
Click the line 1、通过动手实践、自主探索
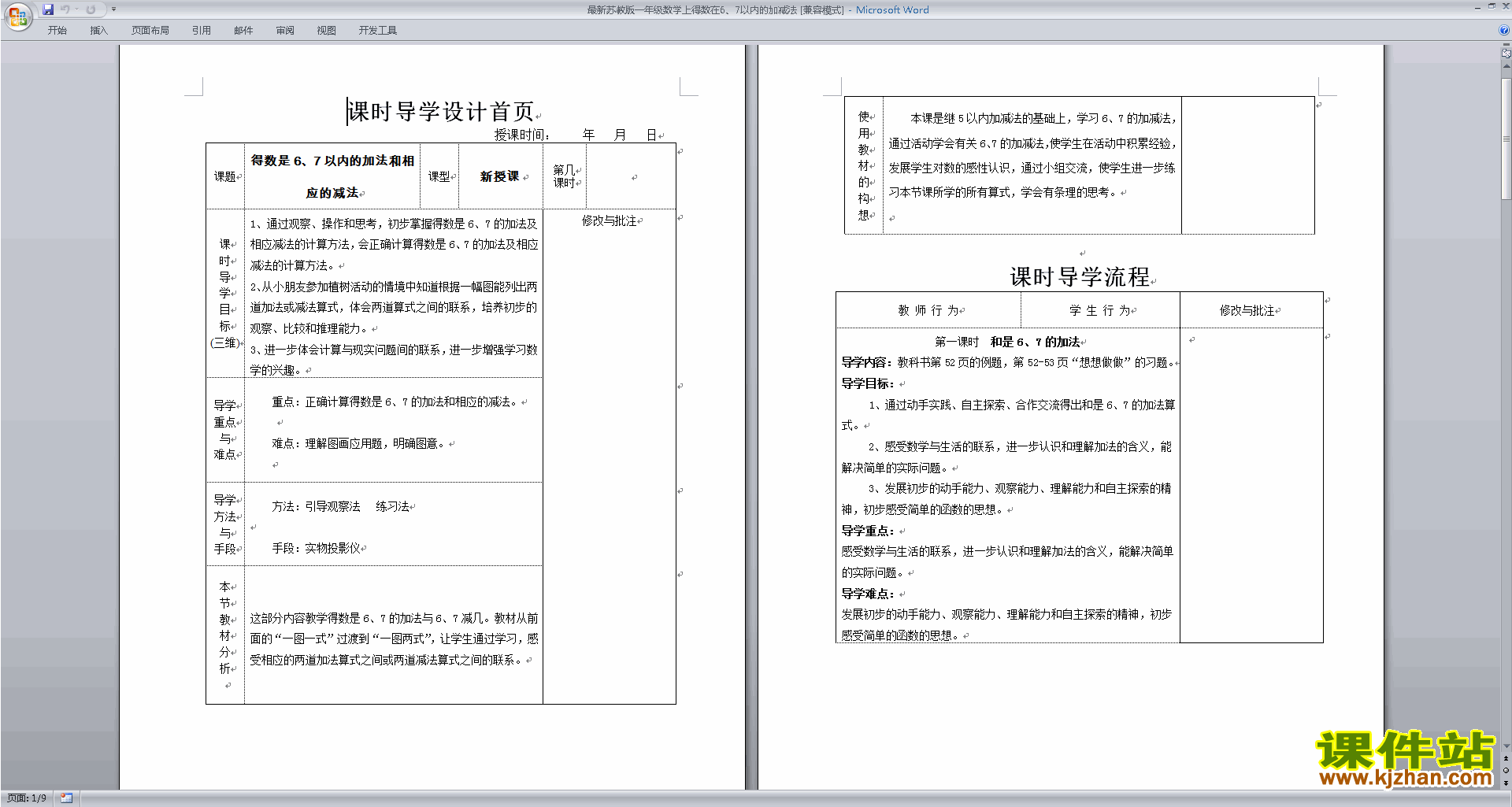point(1008,415)
